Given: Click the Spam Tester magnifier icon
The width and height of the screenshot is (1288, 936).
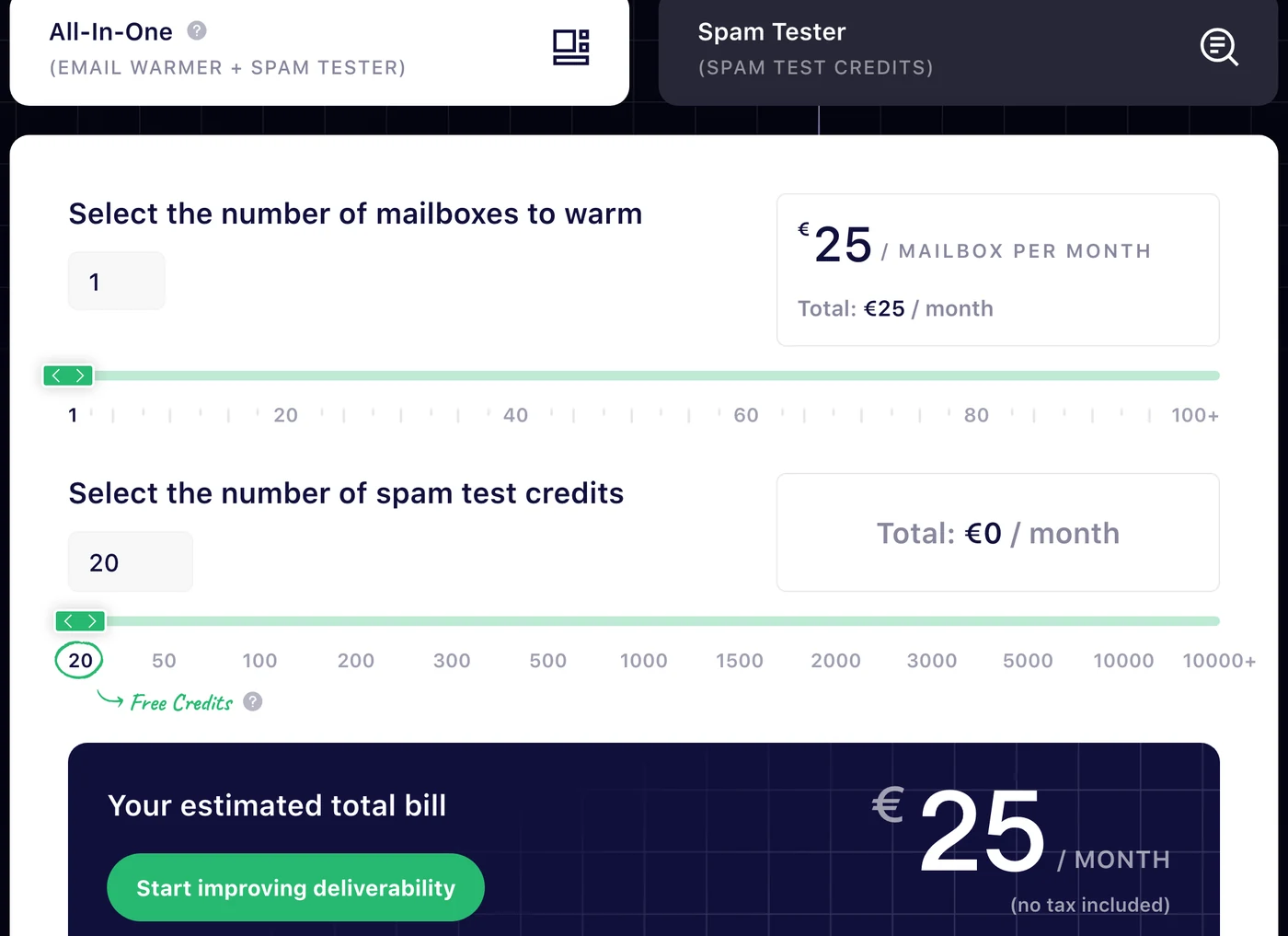Looking at the screenshot, I should click(1219, 47).
